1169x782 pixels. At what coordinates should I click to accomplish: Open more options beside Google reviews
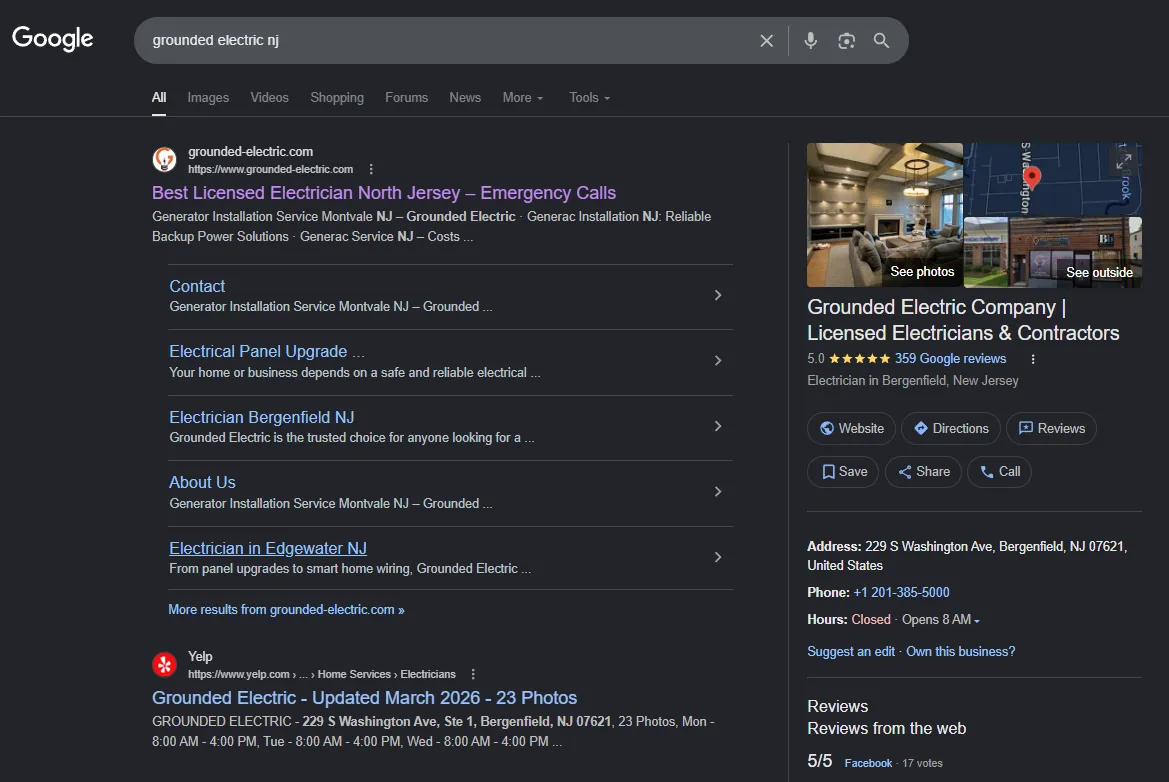pos(1033,359)
